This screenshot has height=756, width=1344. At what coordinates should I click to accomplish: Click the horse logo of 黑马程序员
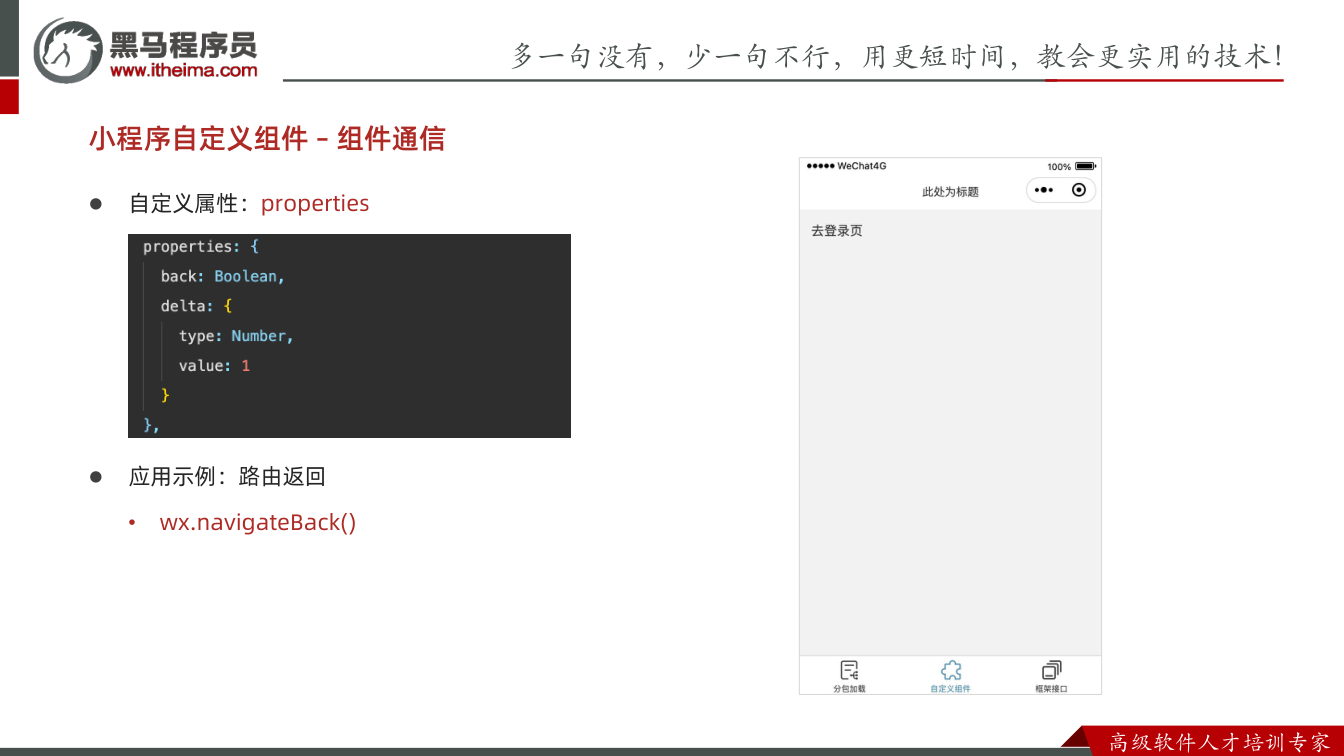pos(68,50)
